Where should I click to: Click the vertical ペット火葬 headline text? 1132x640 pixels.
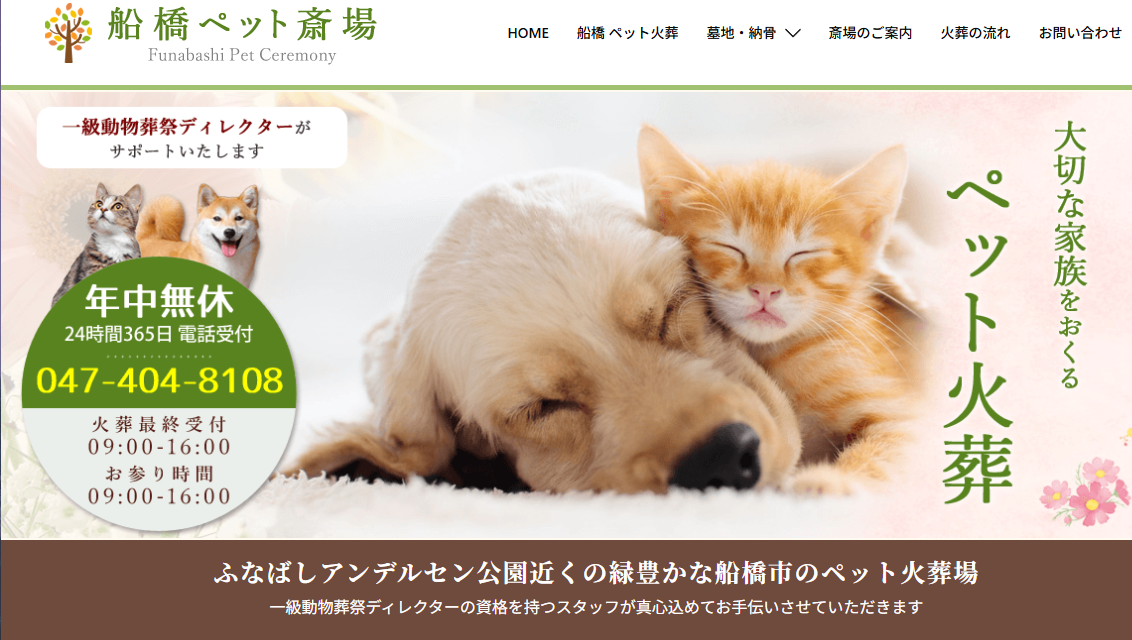point(978,337)
